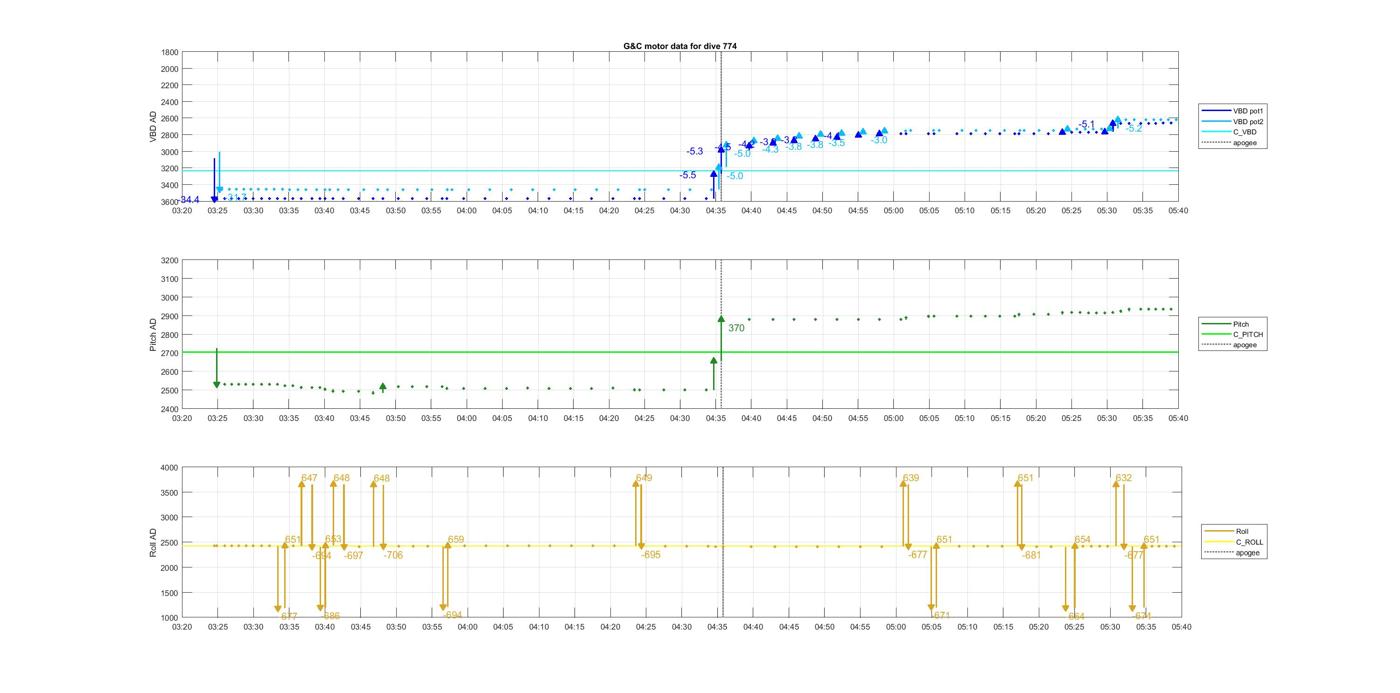
Task: Click the '2700' tick on Pitch axis
Action: pyautogui.click(x=169, y=353)
